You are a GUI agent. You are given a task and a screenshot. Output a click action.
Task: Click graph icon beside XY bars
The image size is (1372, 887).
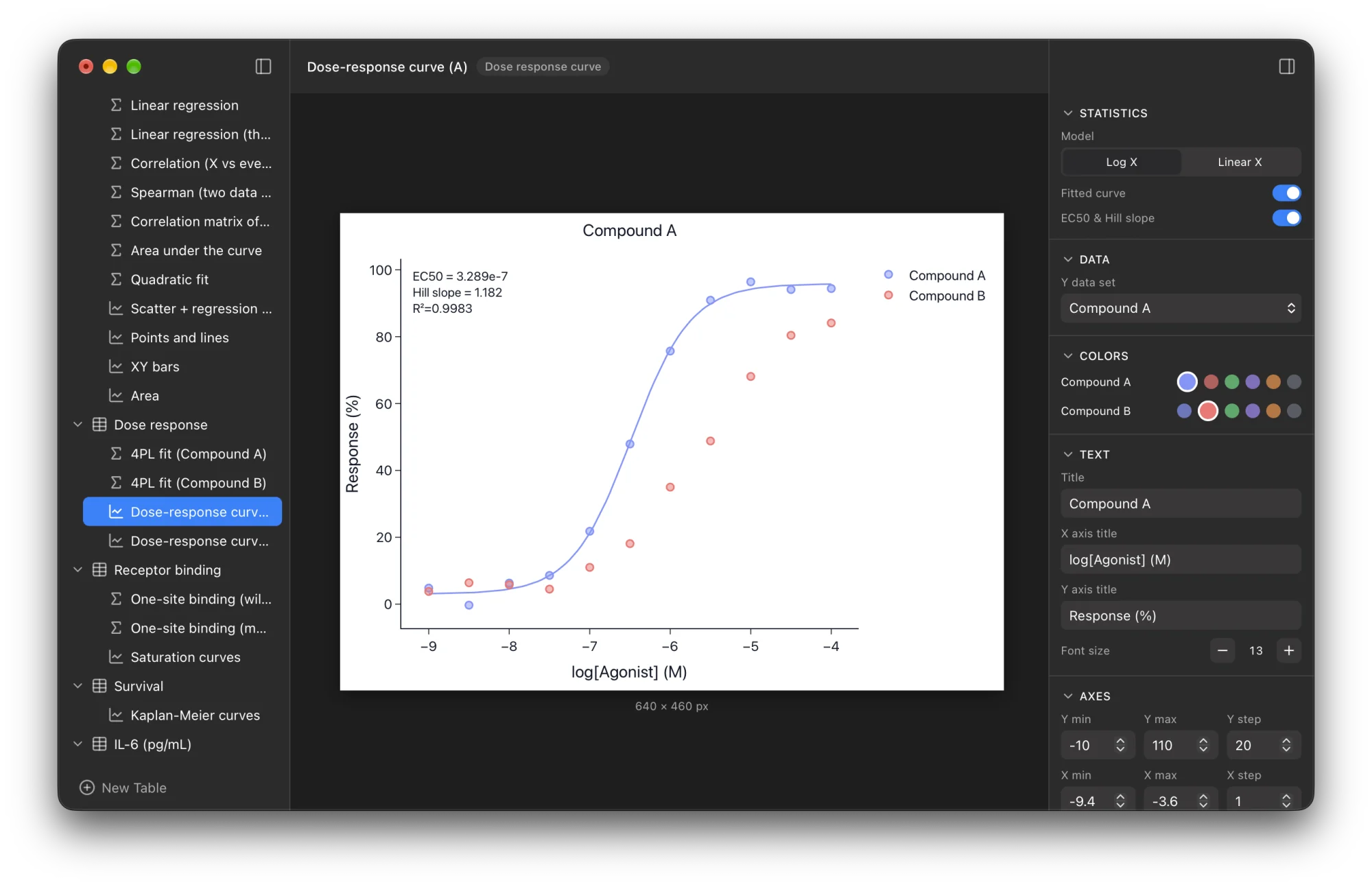[116, 366]
